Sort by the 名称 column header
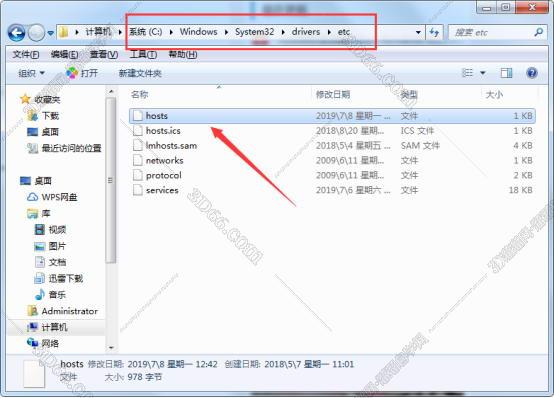 140,94
